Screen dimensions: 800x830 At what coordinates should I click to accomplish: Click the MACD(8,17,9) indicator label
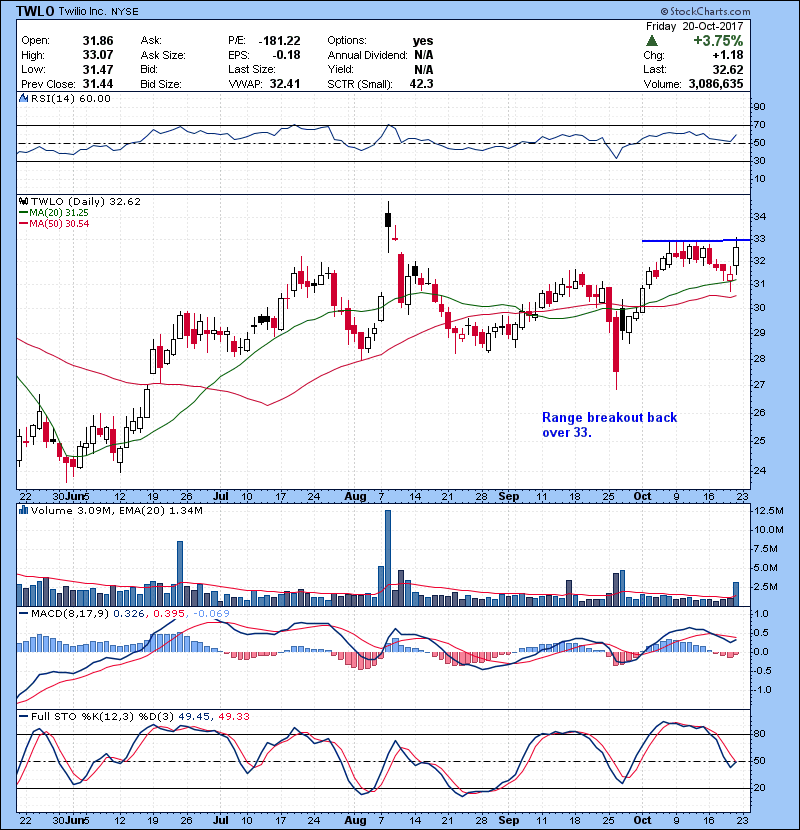point(70,614)
